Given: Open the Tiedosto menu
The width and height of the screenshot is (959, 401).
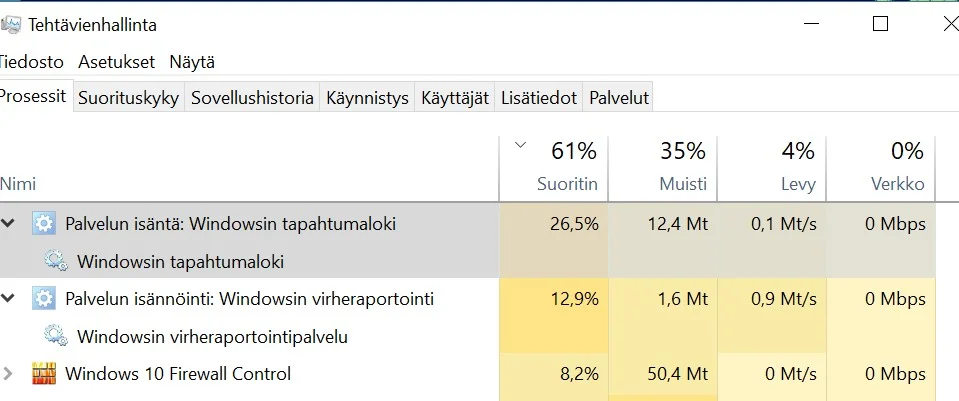Looking at the screenshot, I should [32, 62].
